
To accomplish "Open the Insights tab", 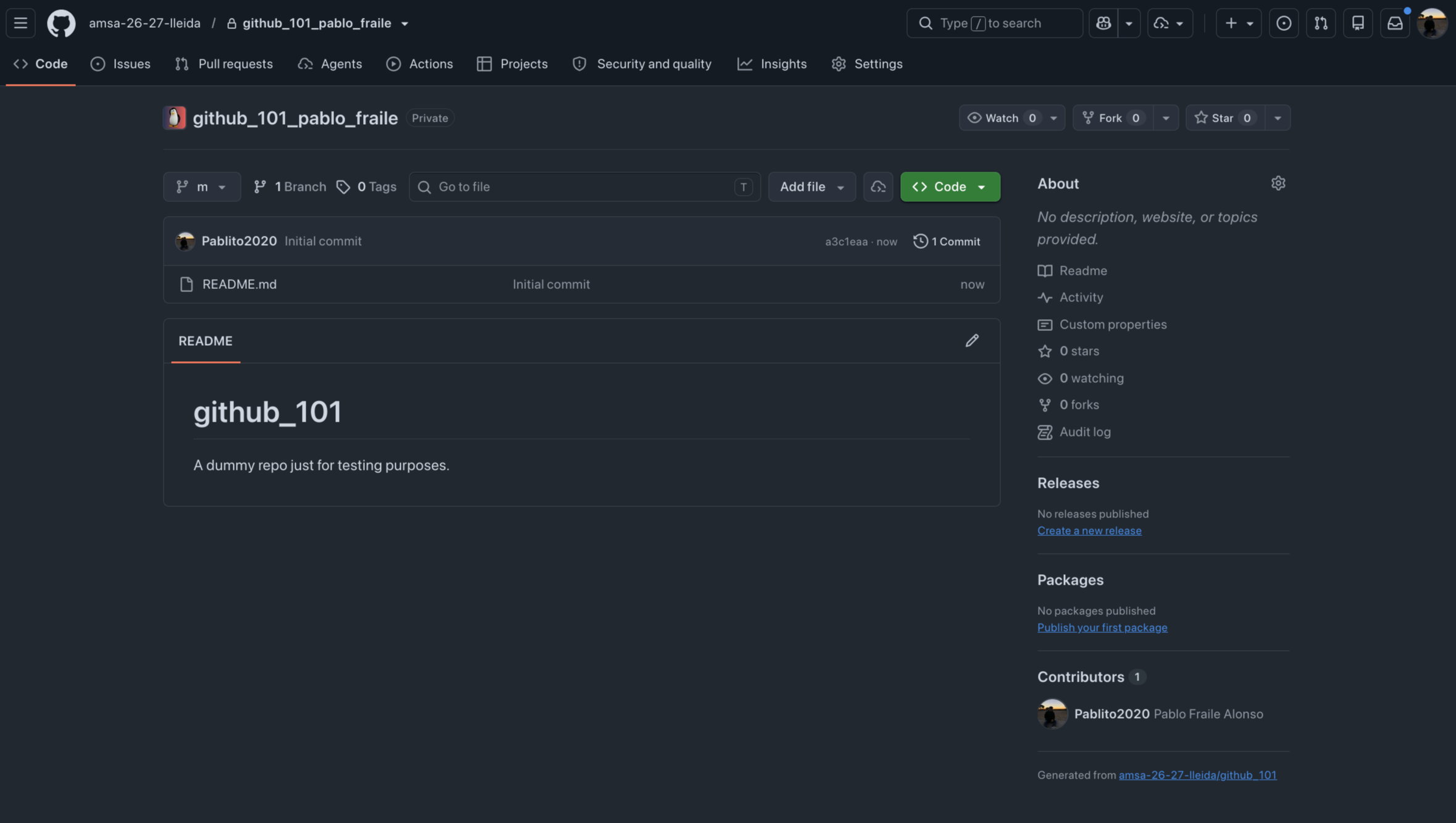I will 772,64.
